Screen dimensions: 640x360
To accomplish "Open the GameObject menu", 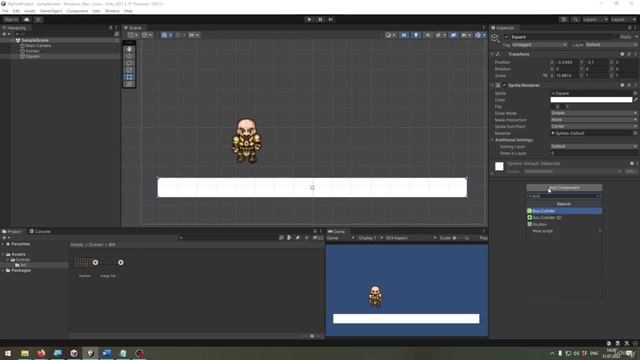I will coord(51,11).
